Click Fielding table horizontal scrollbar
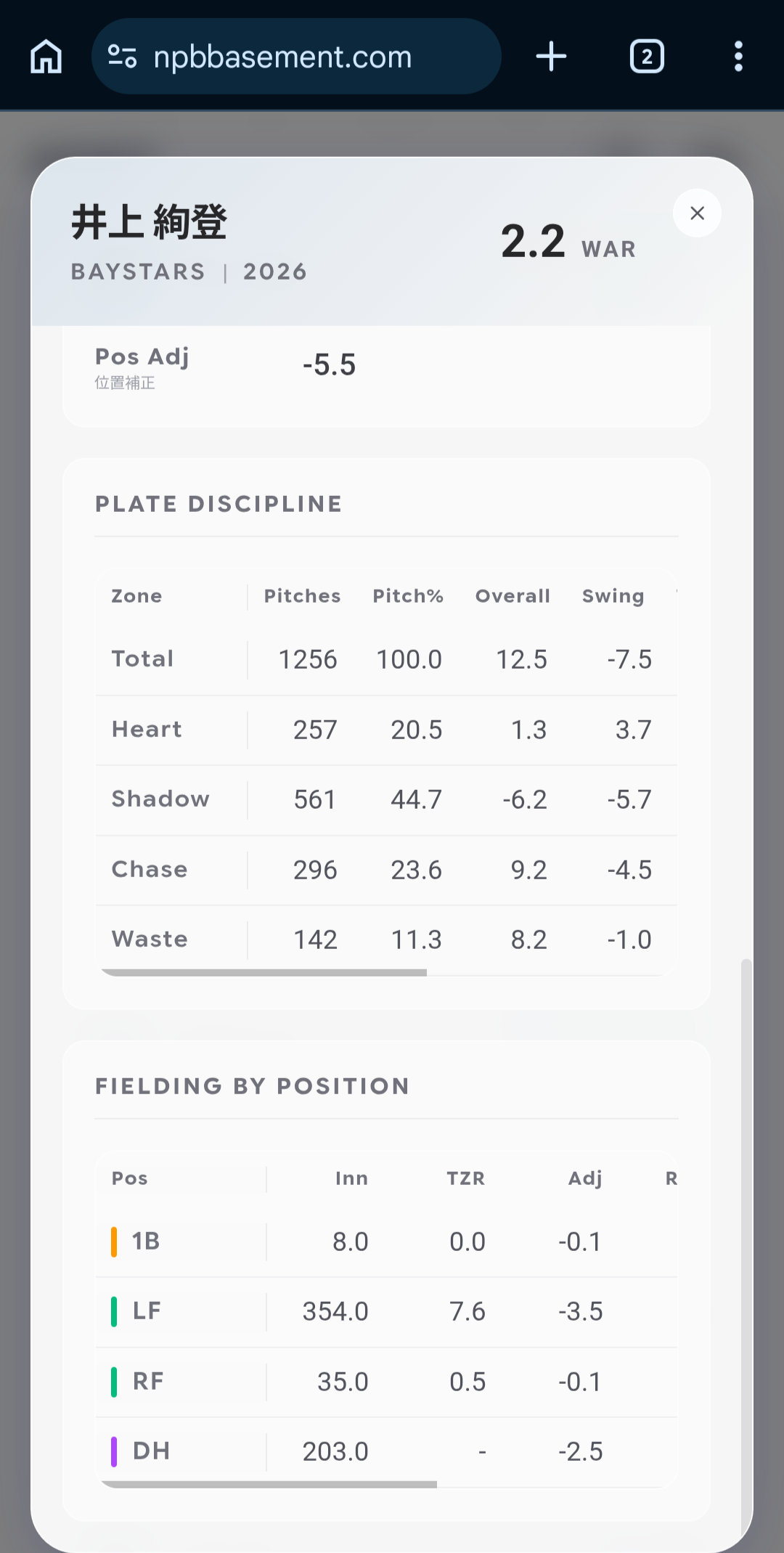The width and height of the screenshot is (784, 1553). click(x=269, y=1484)
